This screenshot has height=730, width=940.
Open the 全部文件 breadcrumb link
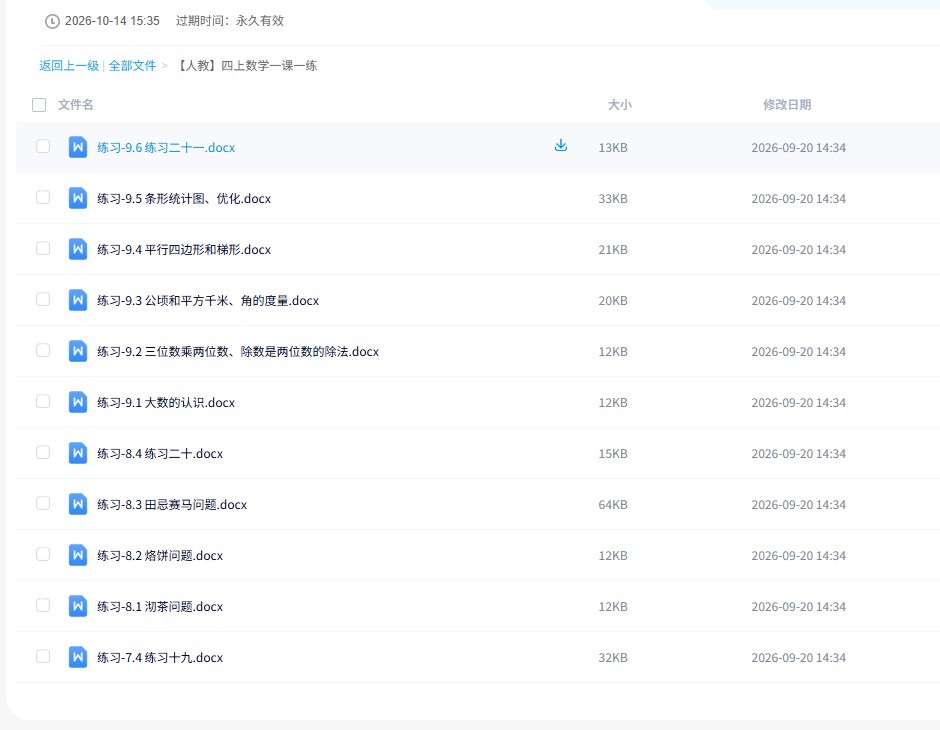(x=132, y=65)
